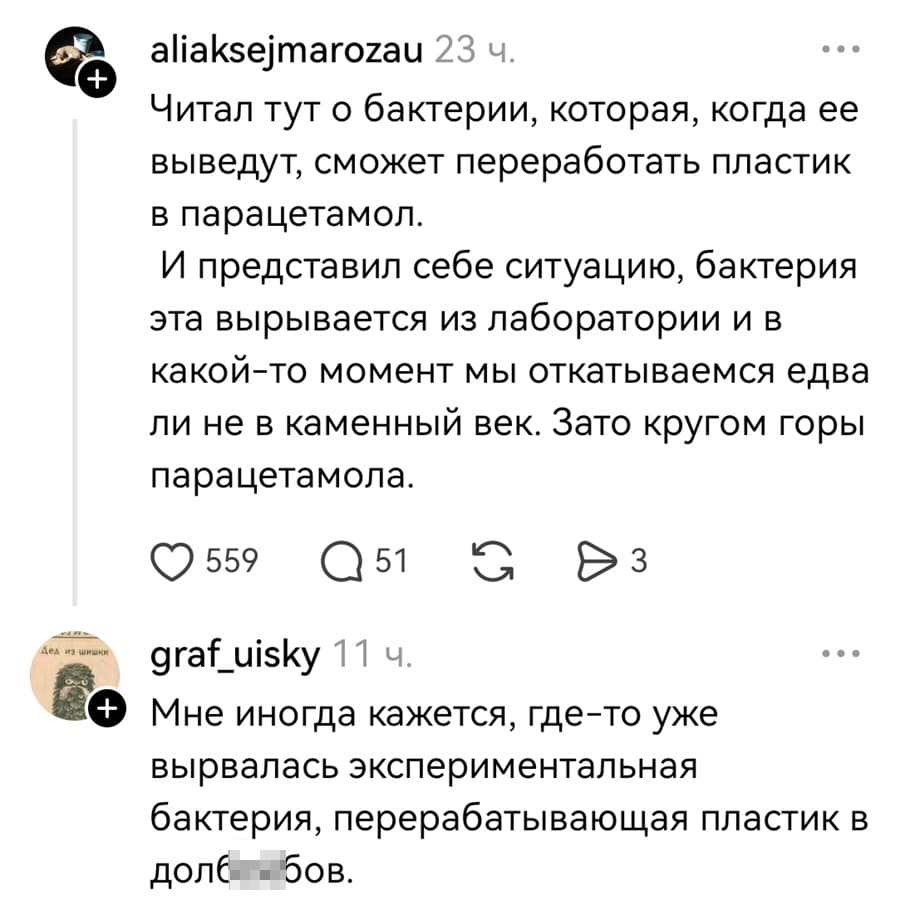The image size is (900, 910).
Task: Click the share count showing 3
Action: click(638, 561)
